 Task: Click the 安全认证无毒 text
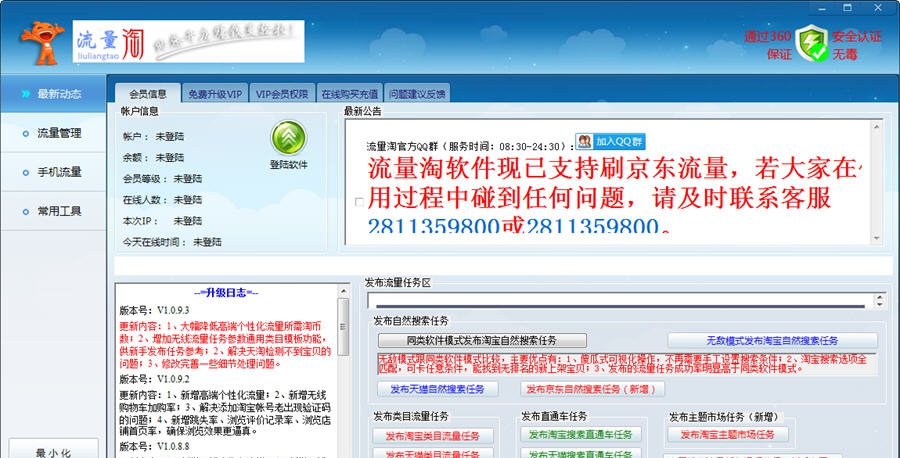857,45
